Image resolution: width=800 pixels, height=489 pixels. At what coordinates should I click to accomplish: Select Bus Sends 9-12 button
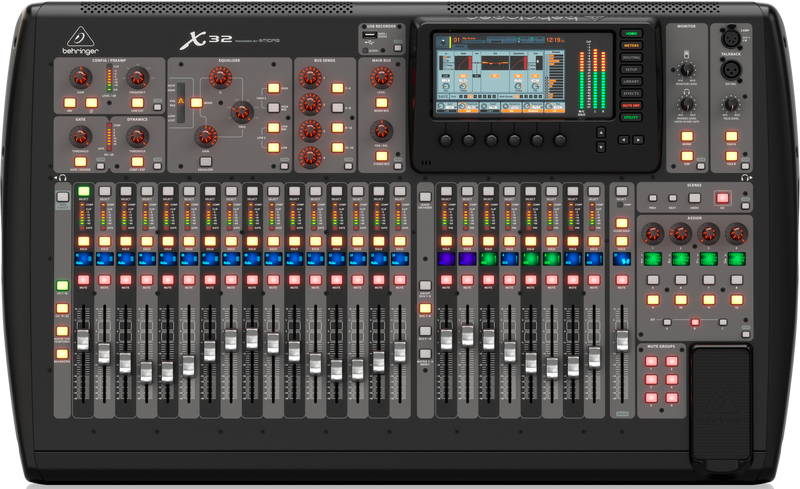coord(338,128)
